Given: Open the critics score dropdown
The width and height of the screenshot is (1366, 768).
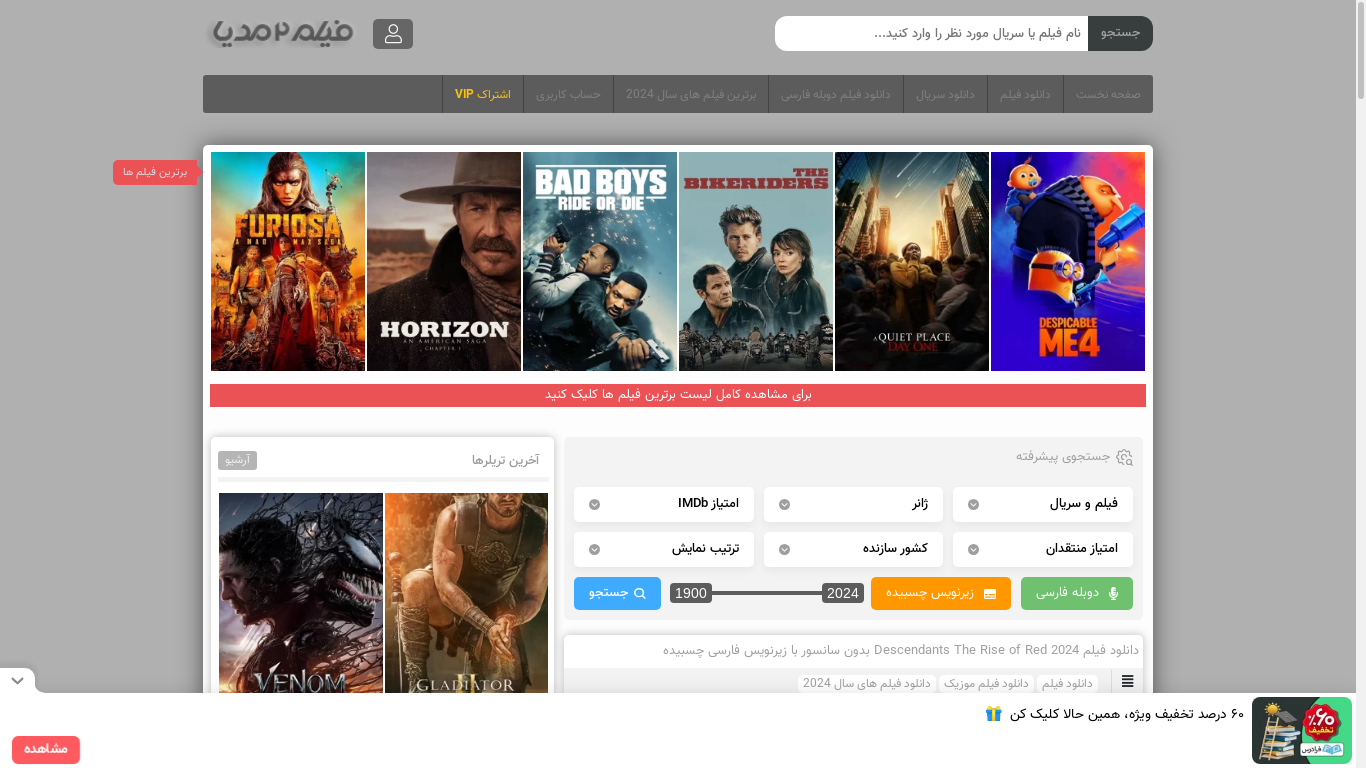Looking at the screenshot, I should click(x=1043, y=549).
